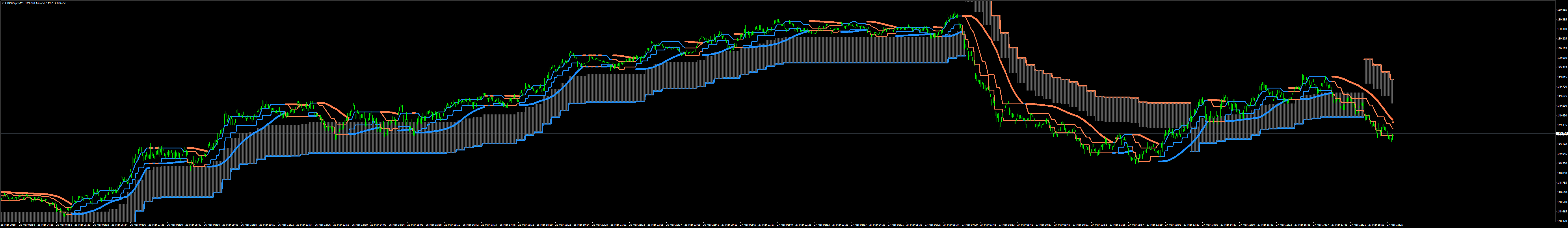Click the '26 Mar 10:50' time label
The height and width of the screenshot is (228, 1568).
268,225
